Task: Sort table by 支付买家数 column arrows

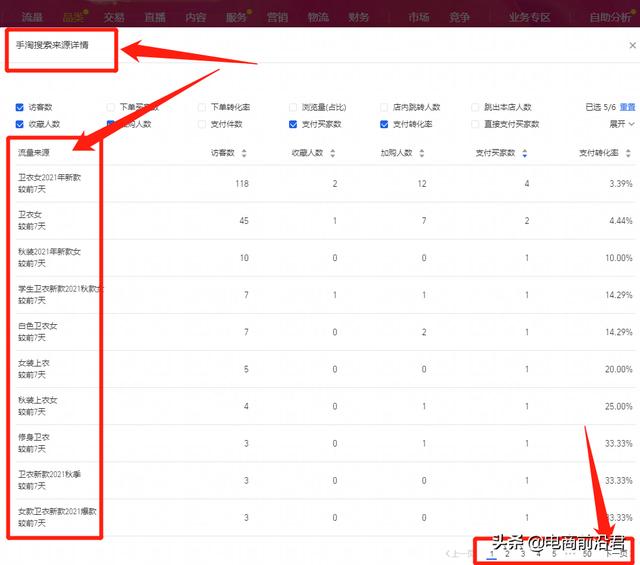Action: pos(524,153)
